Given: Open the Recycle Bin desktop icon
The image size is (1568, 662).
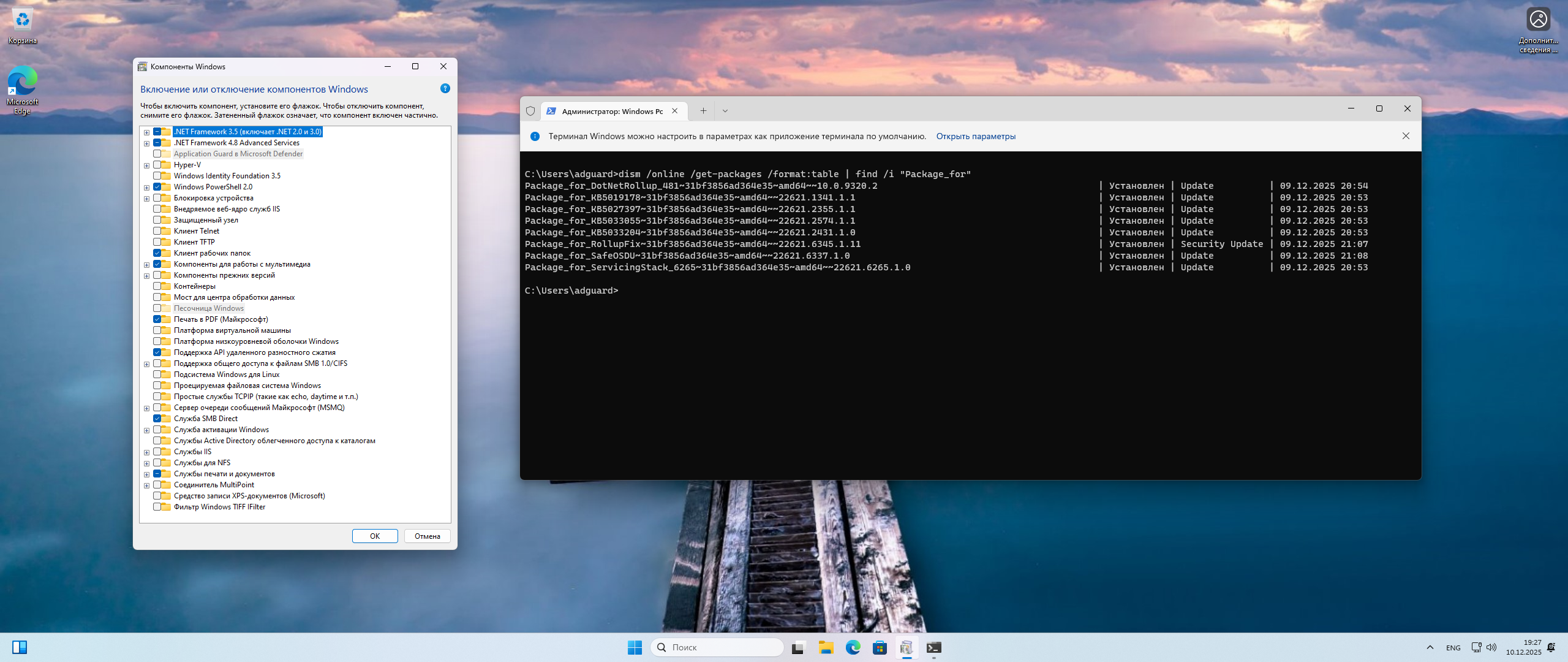Looking at the screenshot, I should (x=23, y=21).
